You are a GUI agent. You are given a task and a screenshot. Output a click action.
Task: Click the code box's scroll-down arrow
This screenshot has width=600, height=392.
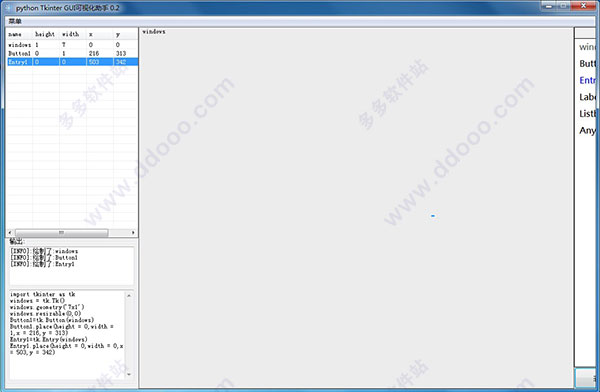point(129,374)
